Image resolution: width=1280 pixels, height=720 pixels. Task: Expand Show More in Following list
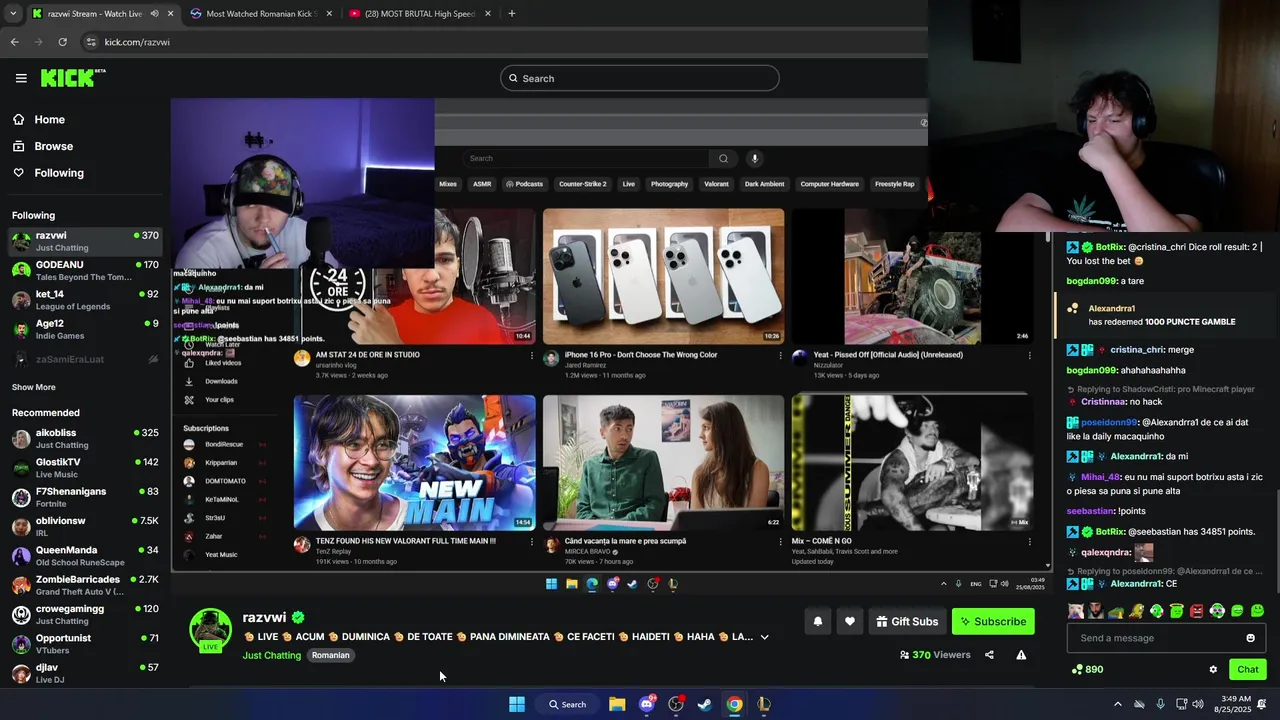tap(34, 387)
